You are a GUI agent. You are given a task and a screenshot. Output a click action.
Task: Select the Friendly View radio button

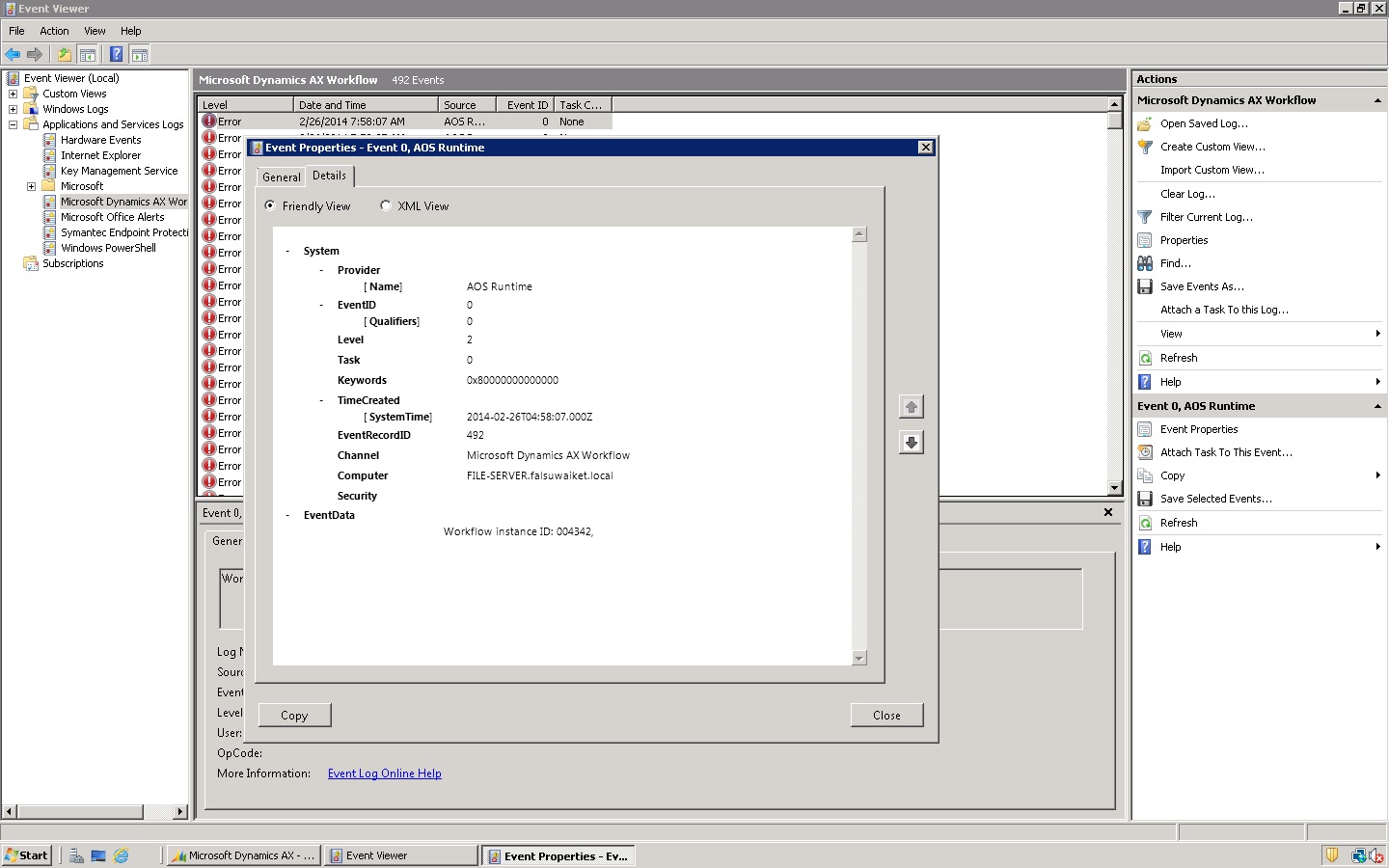pyautogui.click(x=270, y=205)
